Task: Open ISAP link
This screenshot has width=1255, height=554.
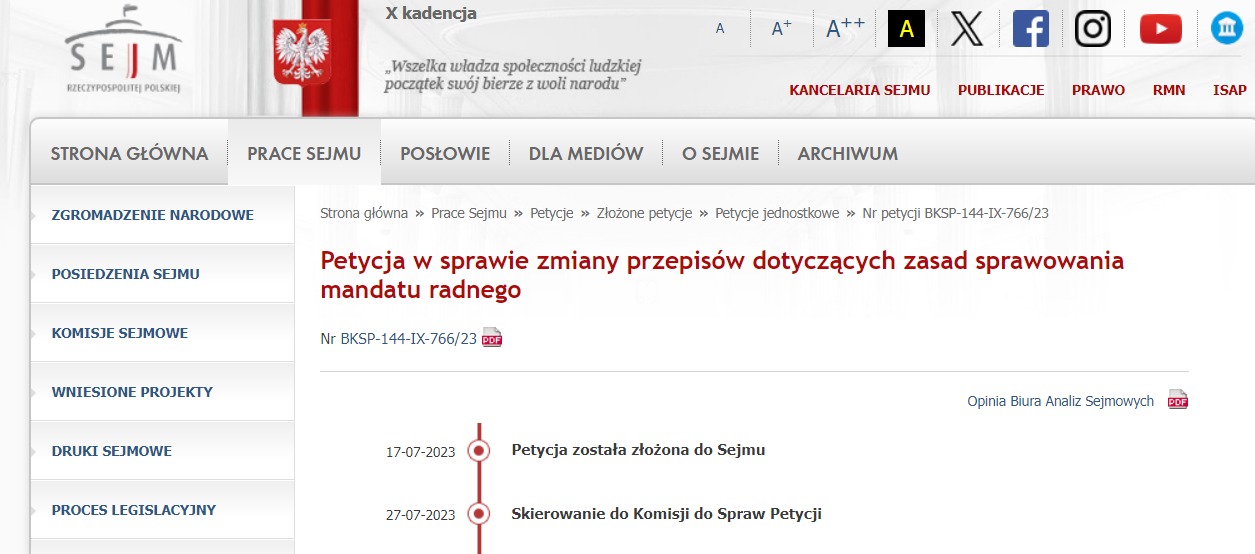Action: (1230, 90)
